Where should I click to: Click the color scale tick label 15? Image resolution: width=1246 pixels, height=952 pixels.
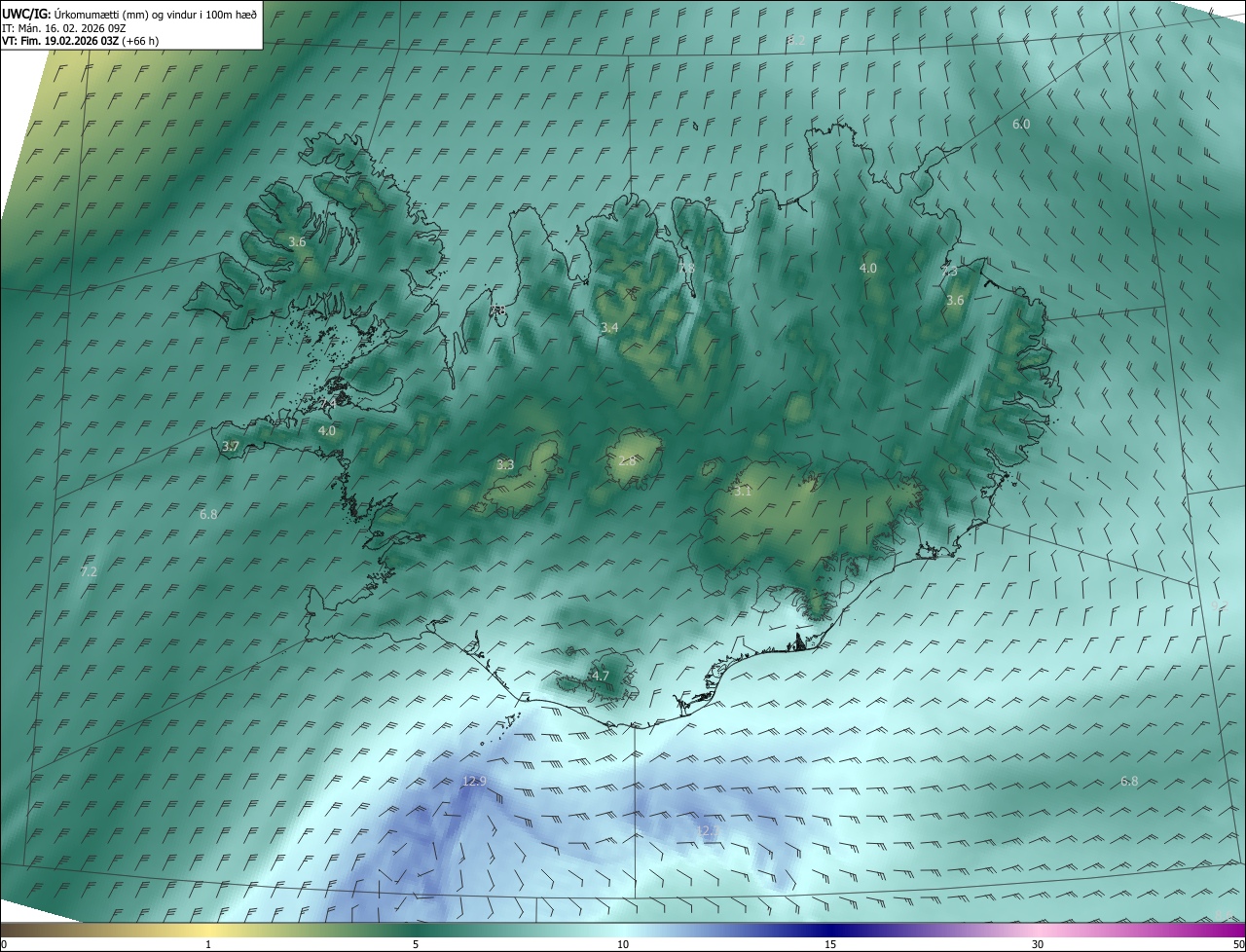click(830, 944)
